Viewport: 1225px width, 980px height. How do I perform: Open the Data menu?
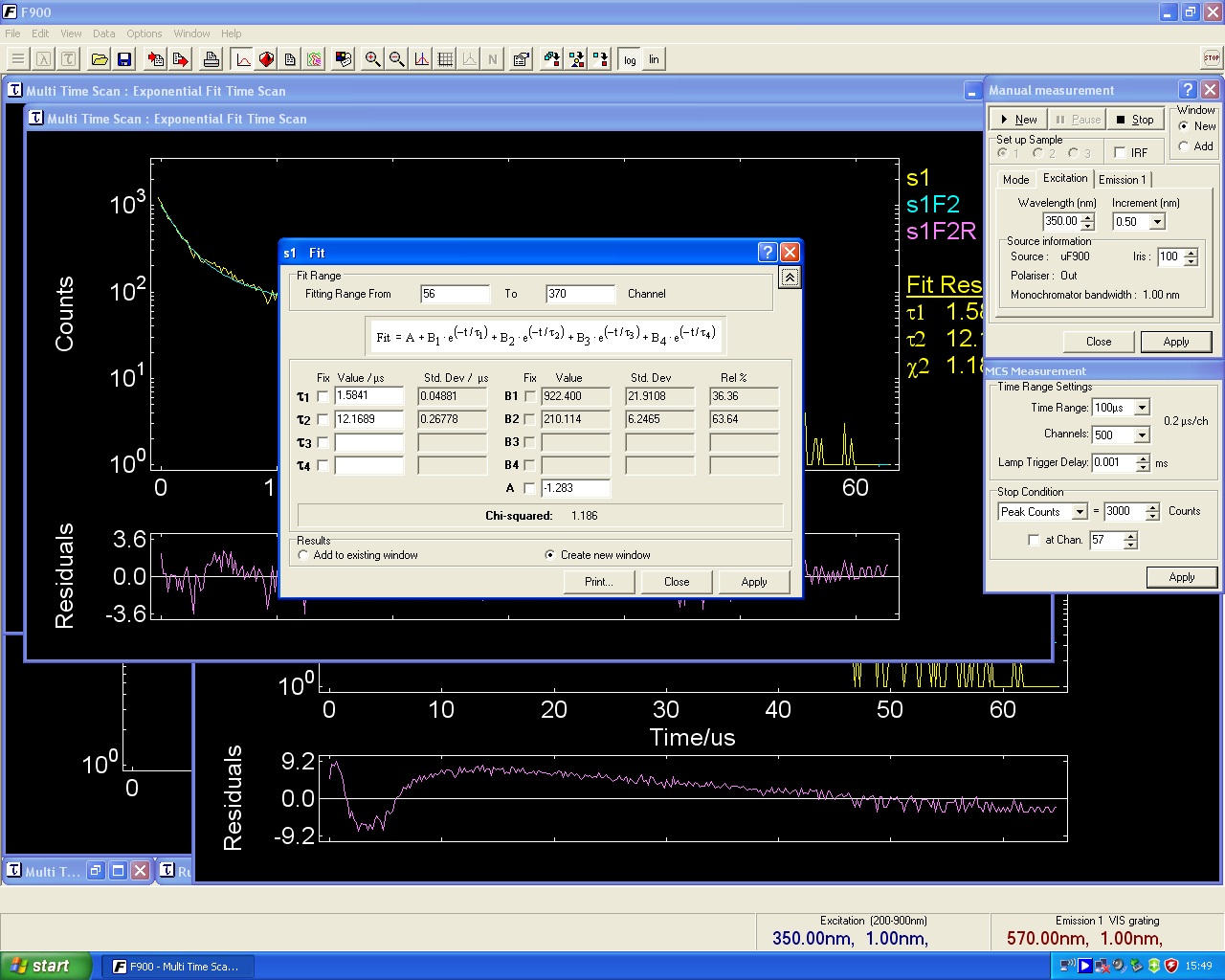pyautogui.click(x=103, y=33)
